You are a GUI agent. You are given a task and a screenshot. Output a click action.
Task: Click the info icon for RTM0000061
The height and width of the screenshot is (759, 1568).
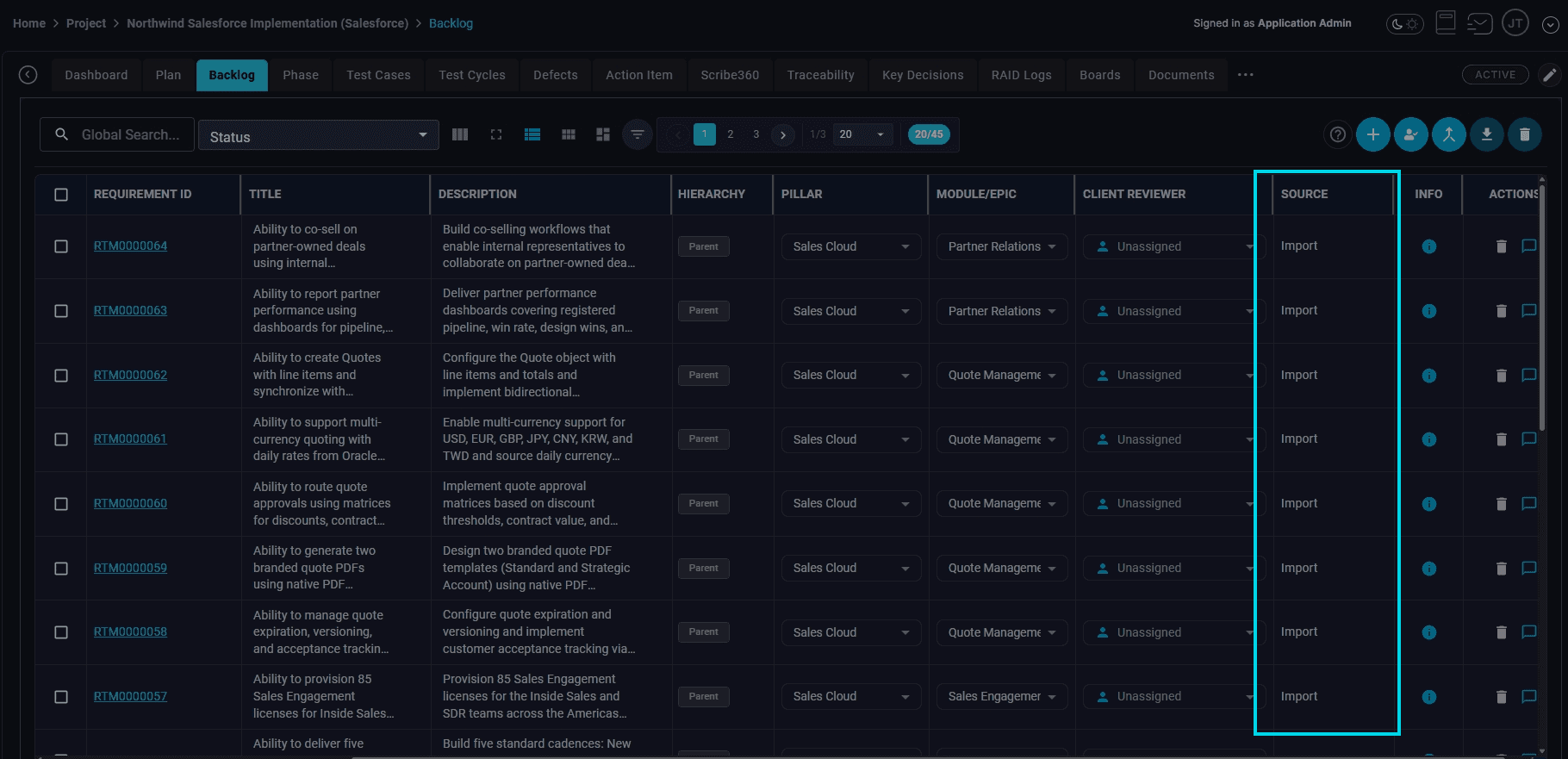tap(1429, 439)
